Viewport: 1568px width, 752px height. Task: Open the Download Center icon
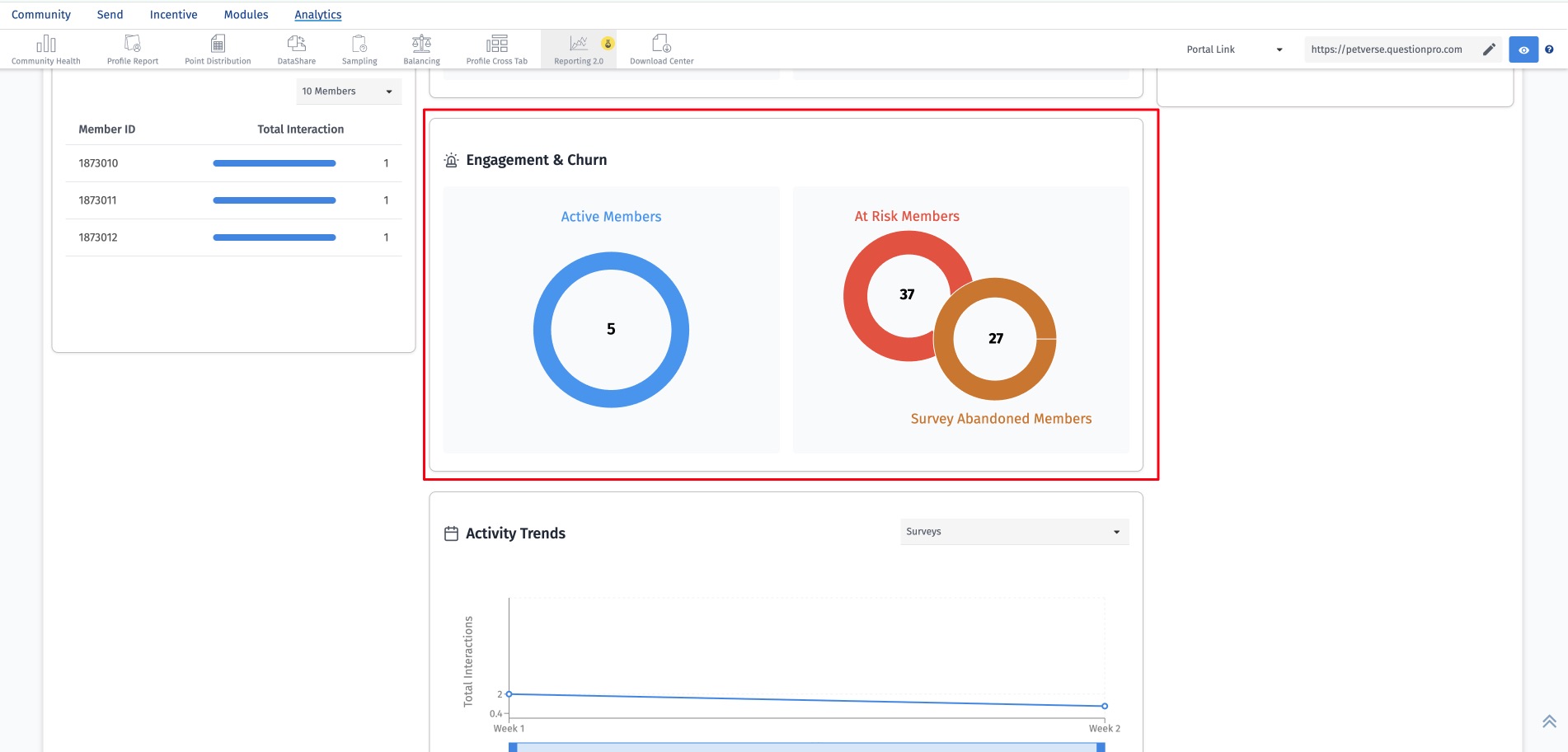click(661, 44)
